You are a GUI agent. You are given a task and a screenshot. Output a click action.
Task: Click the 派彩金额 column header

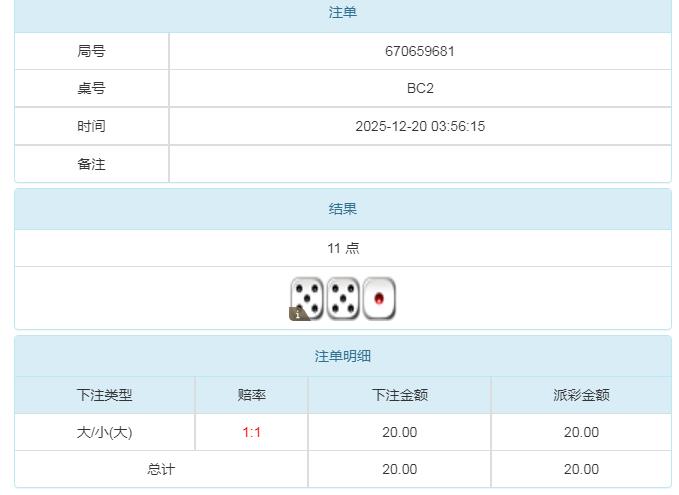(x=581, y=395)
